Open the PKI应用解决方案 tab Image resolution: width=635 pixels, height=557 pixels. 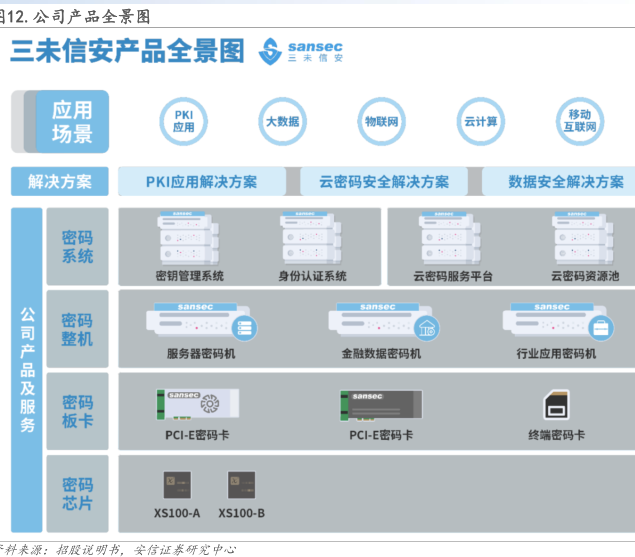pos(202,181)
